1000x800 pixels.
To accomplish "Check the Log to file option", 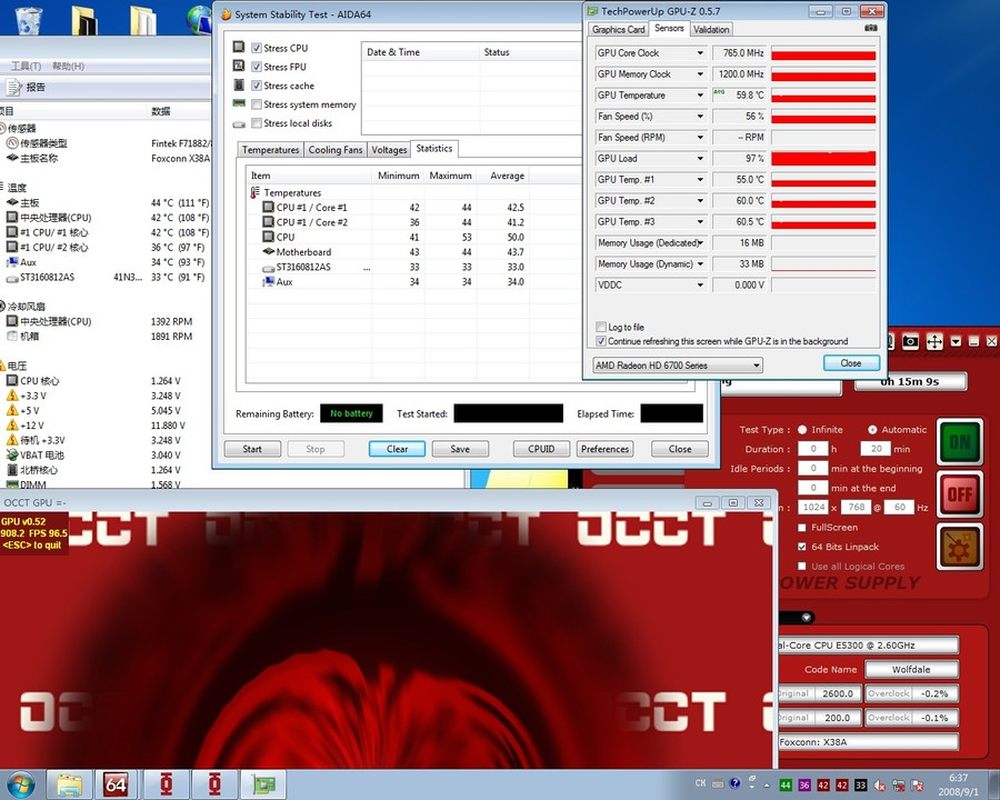I will (x=600, y=327).
